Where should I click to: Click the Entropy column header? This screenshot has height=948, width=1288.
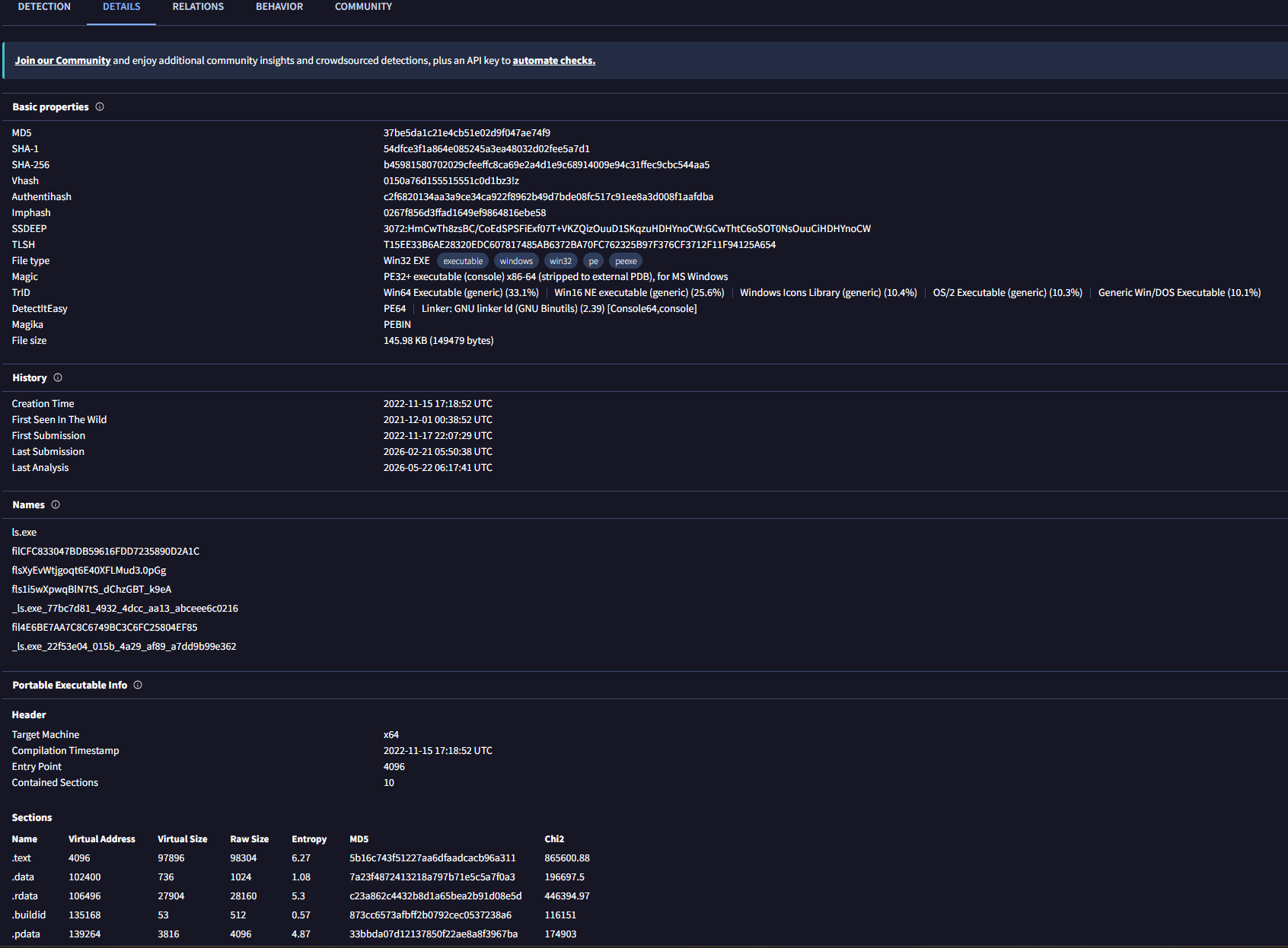[x=309, y=838]
